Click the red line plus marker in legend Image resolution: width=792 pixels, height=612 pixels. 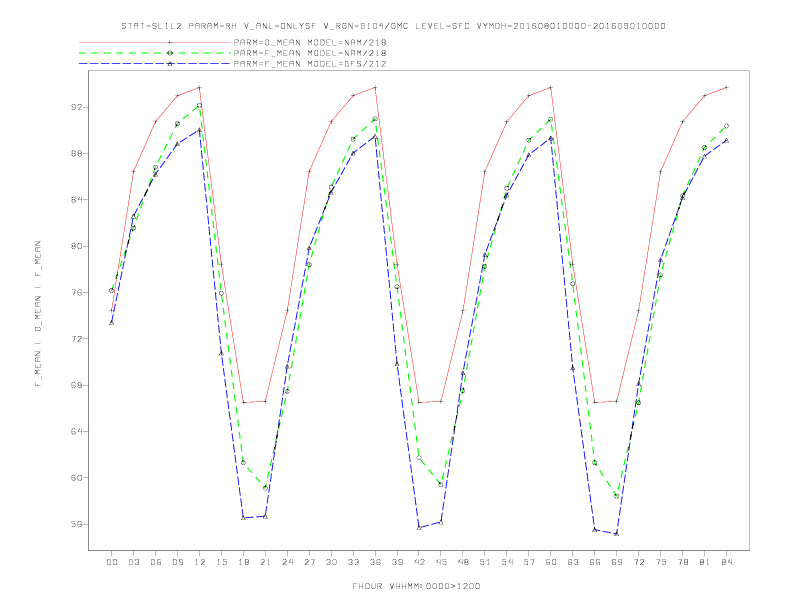pos(170,42)
